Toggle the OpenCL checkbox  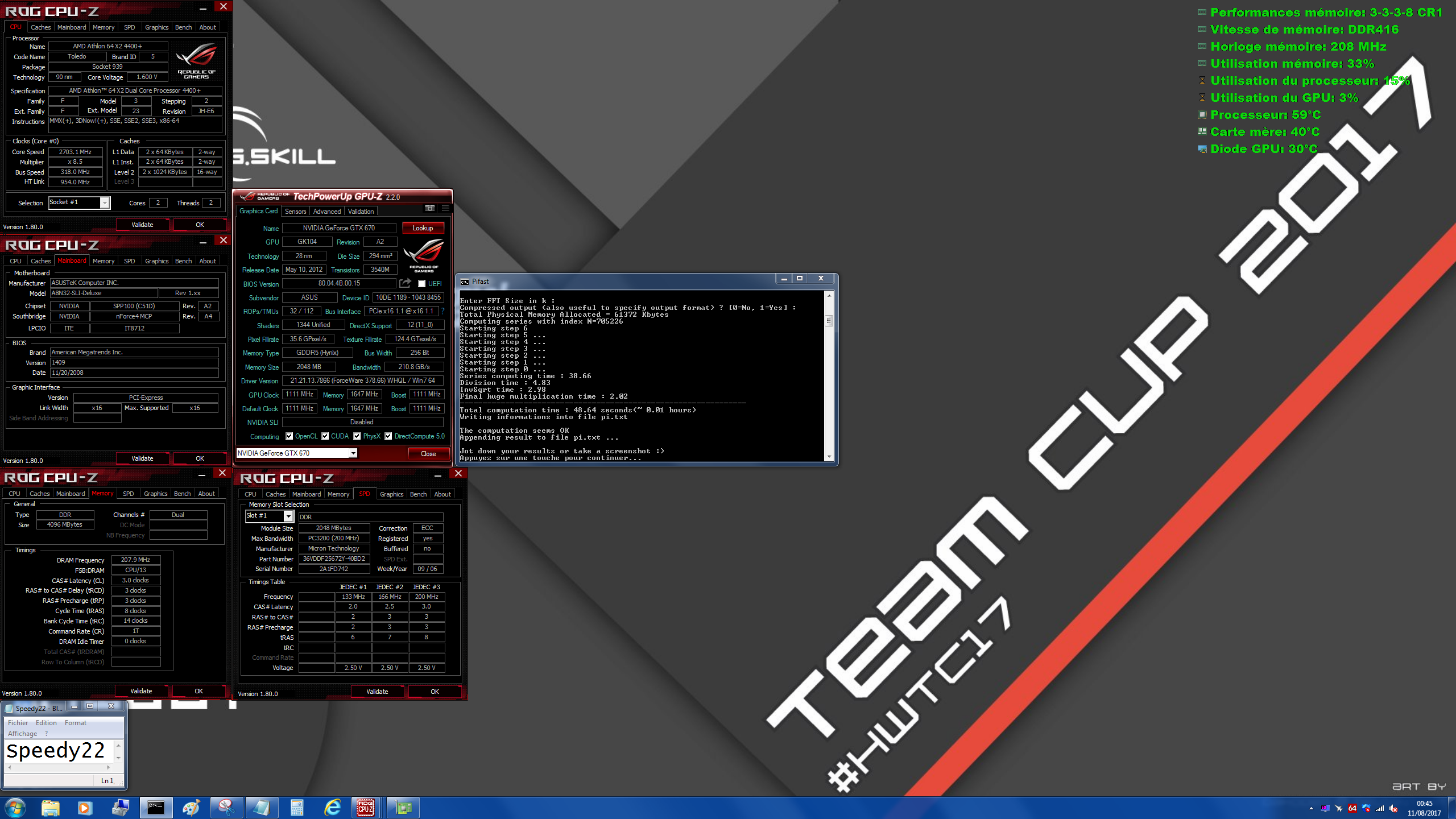pos(289,436)
